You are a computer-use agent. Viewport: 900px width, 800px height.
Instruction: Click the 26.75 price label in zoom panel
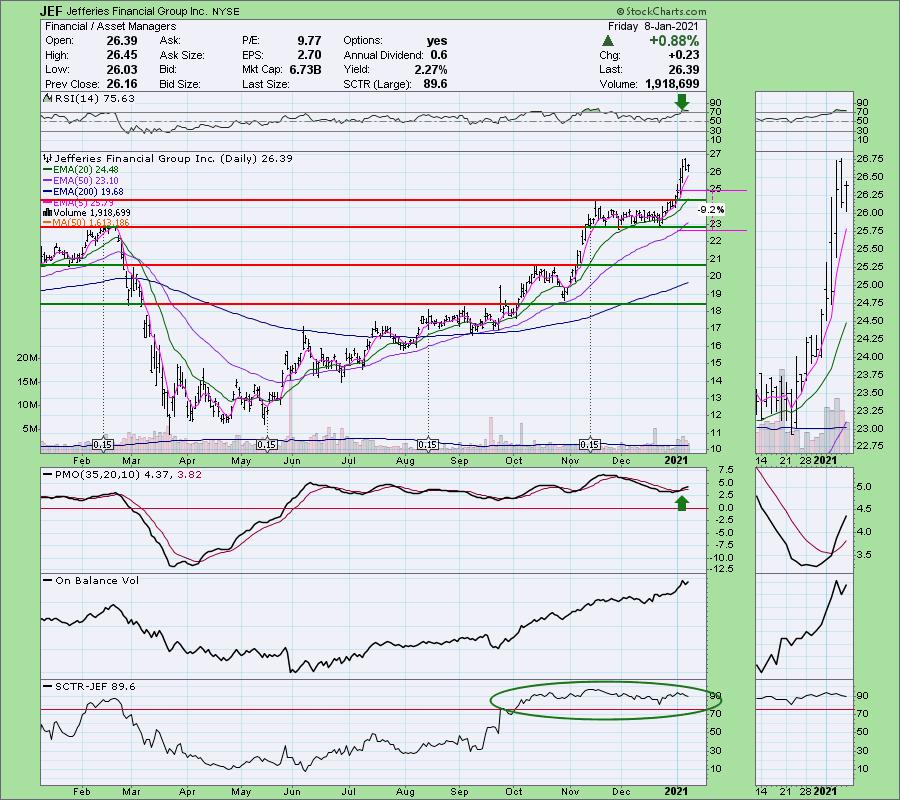coord(870,158)
